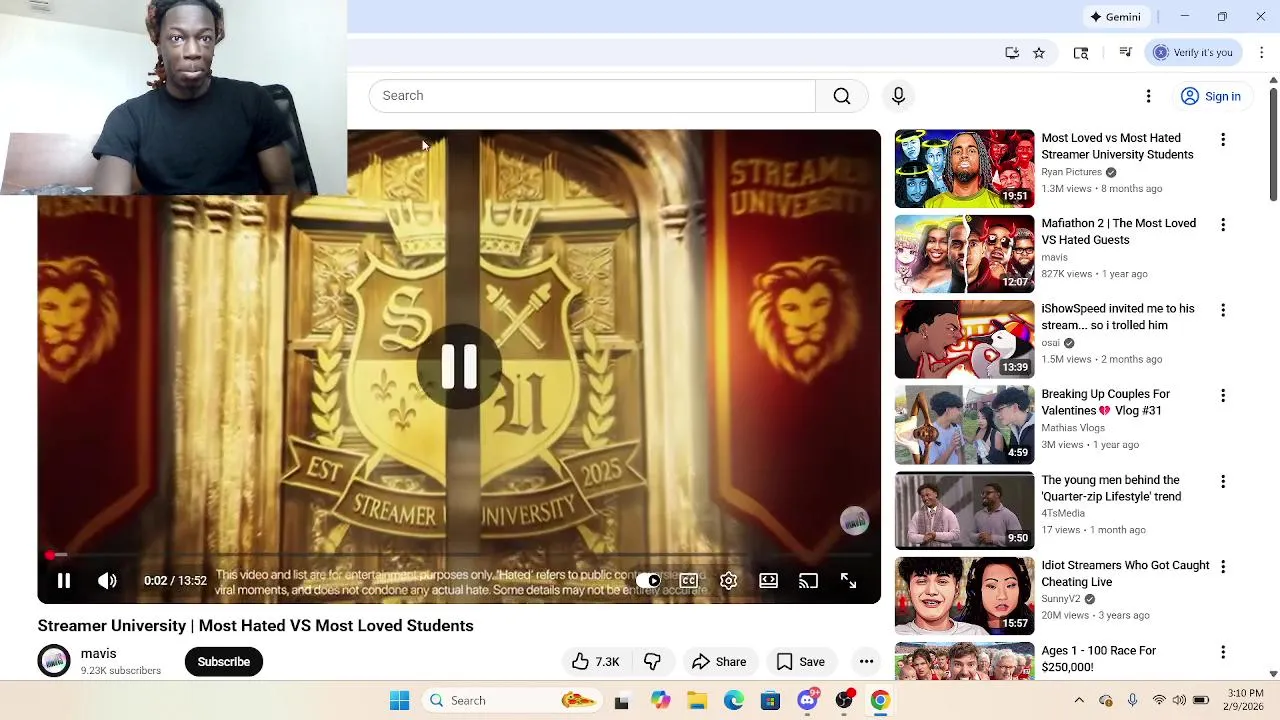Subscribe to the mavis channel
Screen dimensions: 1280x720
[x=224, y=662]
